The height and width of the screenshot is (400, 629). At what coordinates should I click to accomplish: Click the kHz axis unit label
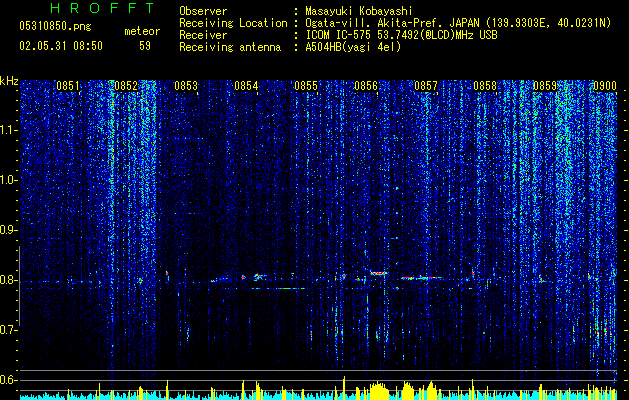(x=9, y=81)
